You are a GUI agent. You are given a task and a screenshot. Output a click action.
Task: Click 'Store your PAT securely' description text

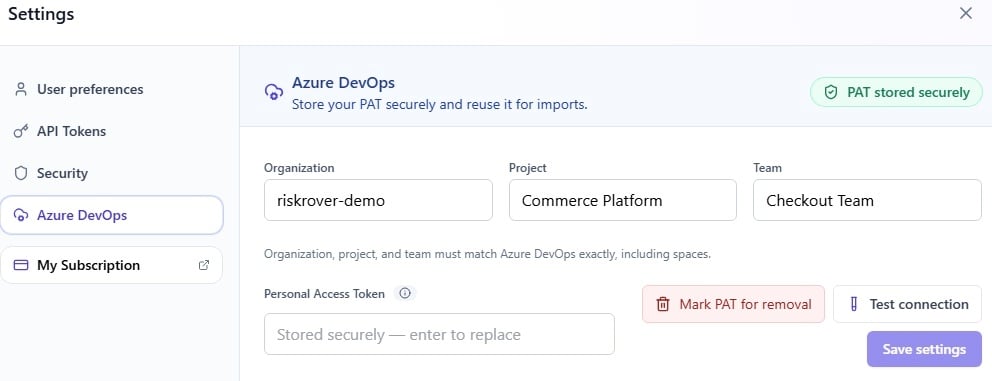pos(440,104)
